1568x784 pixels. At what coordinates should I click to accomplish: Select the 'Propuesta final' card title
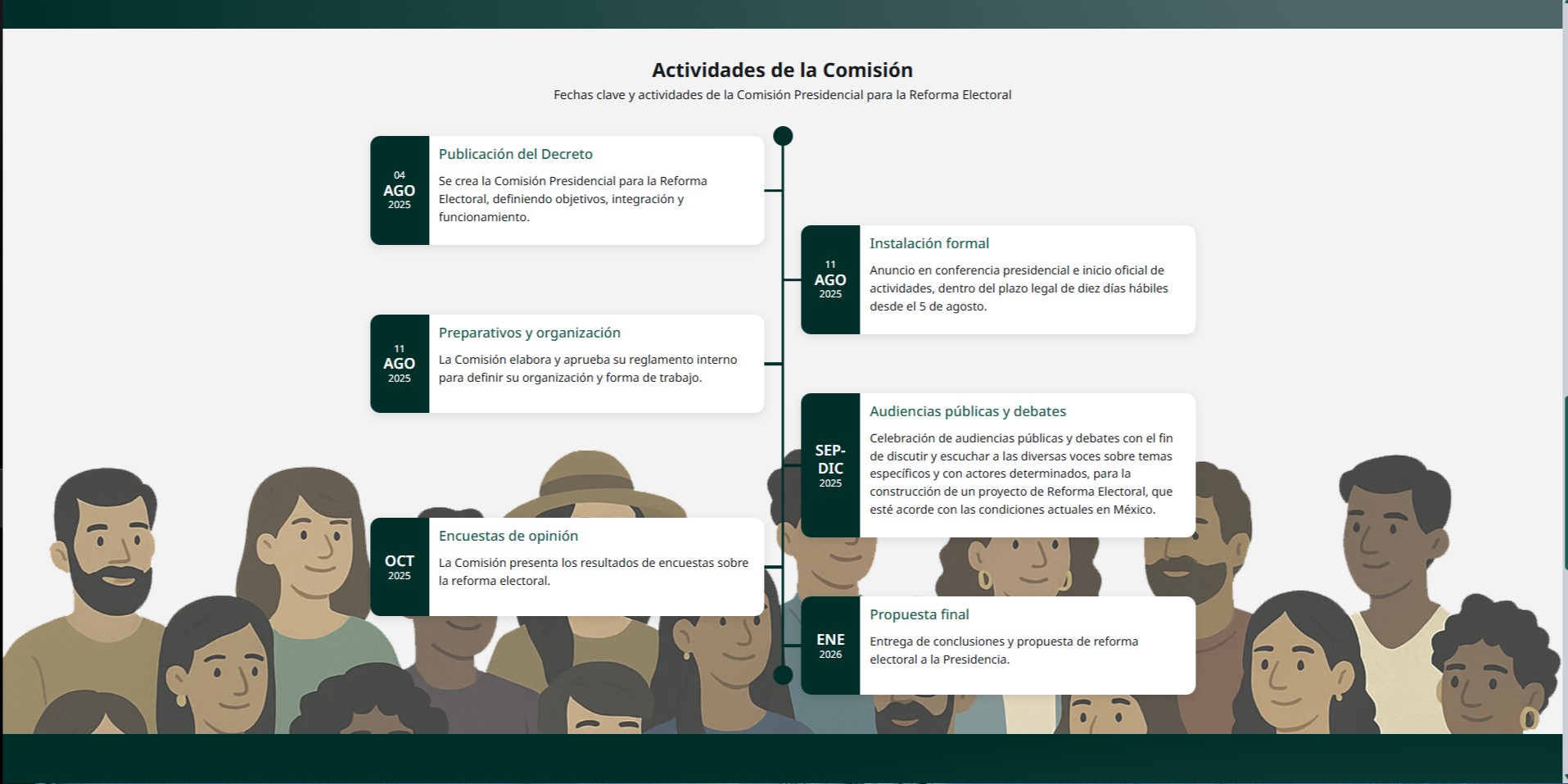pyautogui.click(x=920, y=614)
